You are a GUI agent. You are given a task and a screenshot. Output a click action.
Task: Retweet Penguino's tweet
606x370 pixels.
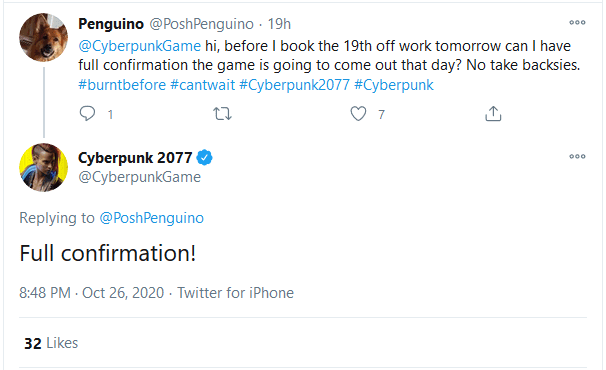click(x=222, y=114)
